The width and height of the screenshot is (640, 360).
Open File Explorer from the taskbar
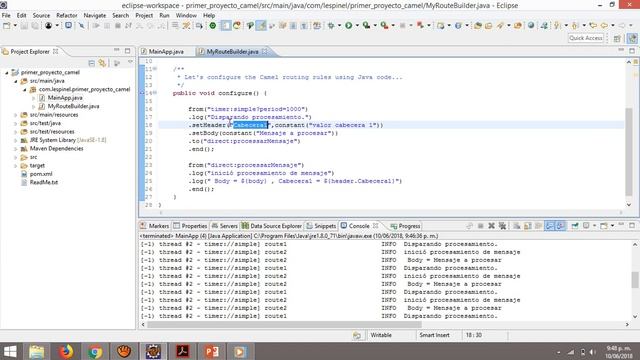click(37, 351)
